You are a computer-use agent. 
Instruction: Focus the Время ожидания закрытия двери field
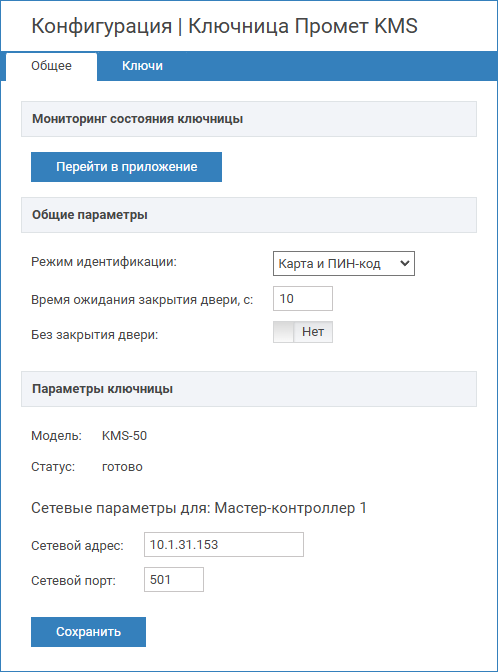(303, 298)
